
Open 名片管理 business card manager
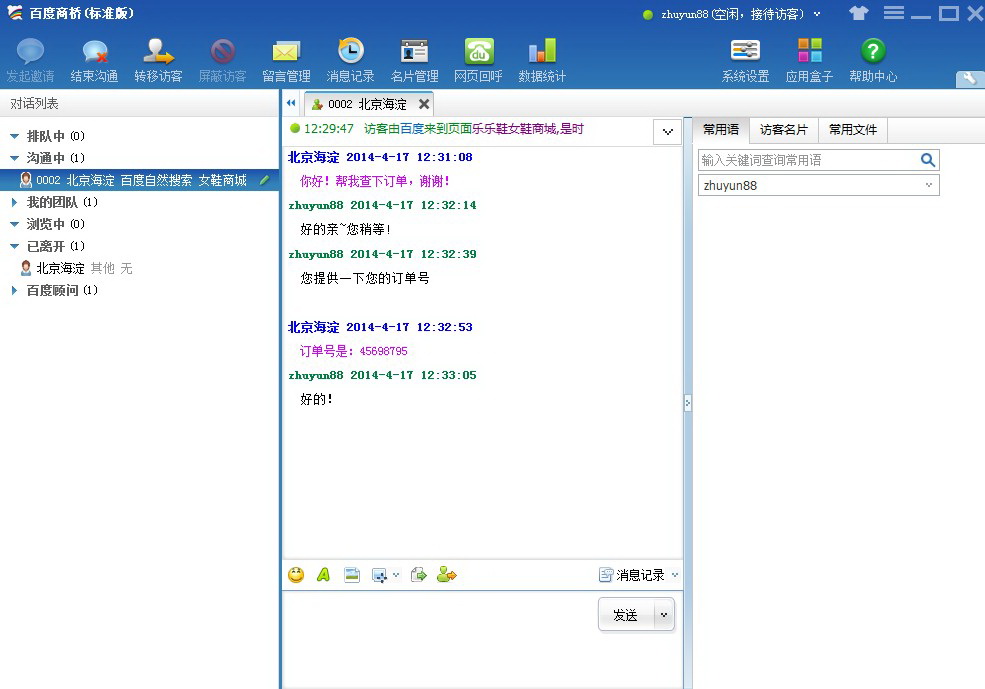click(414, 58)
